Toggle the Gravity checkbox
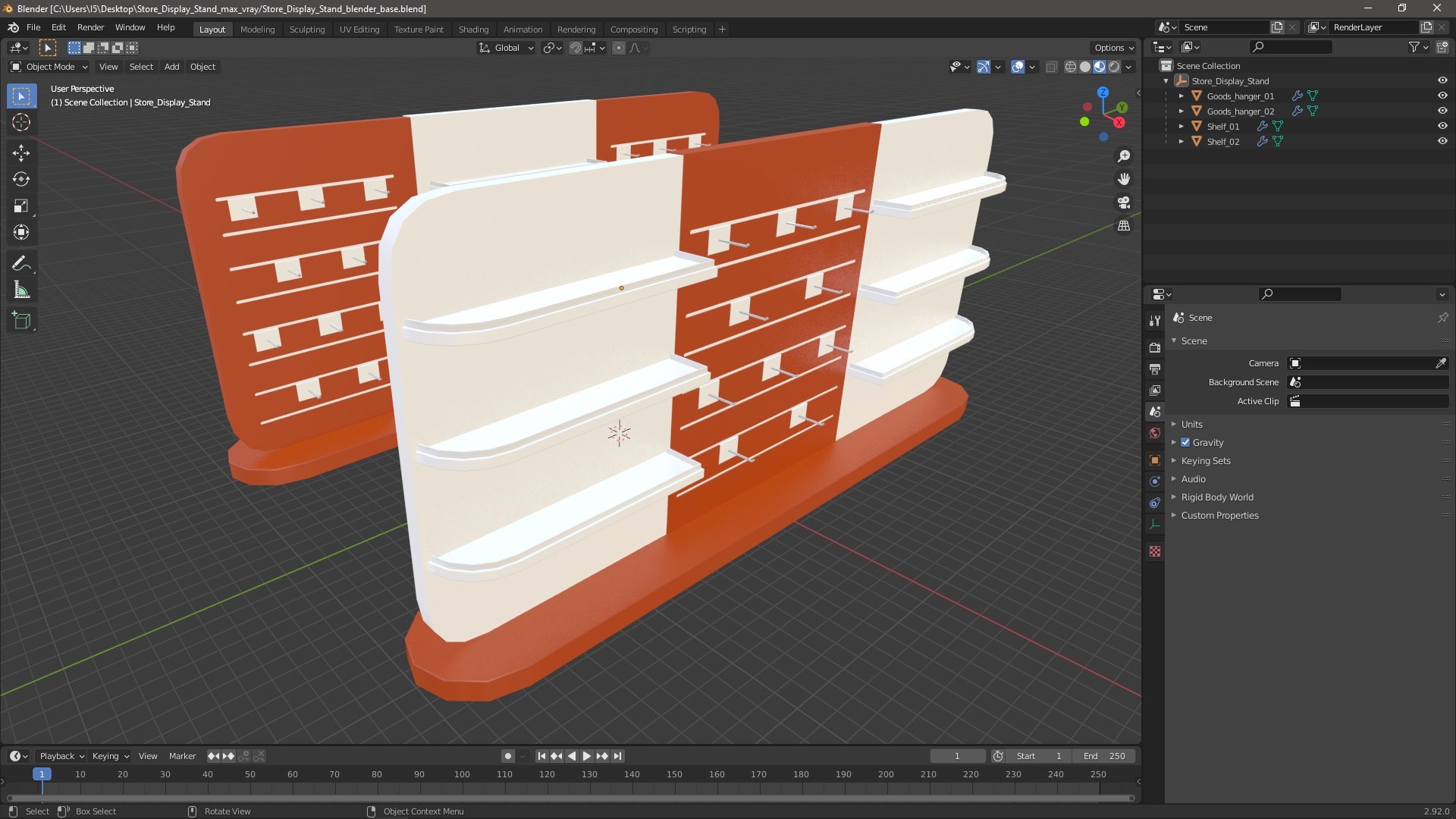Screen dimensions: 1456x819 click(x=1185, y=443)
